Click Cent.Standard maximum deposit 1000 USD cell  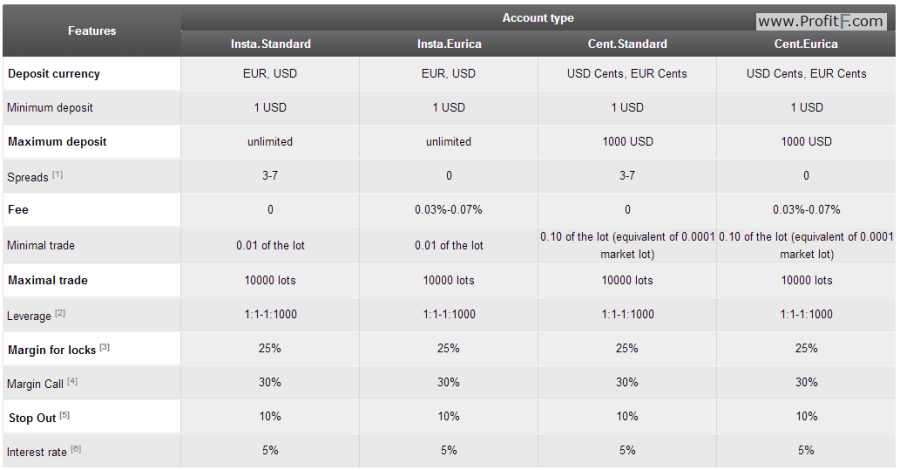627,142
